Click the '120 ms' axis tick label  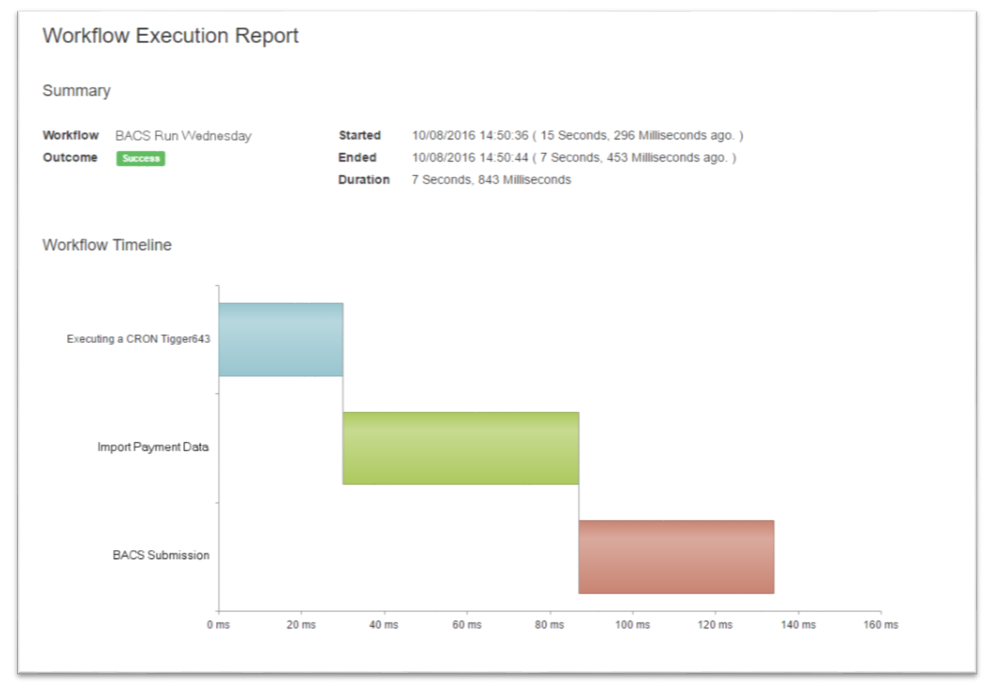point(715,625)
